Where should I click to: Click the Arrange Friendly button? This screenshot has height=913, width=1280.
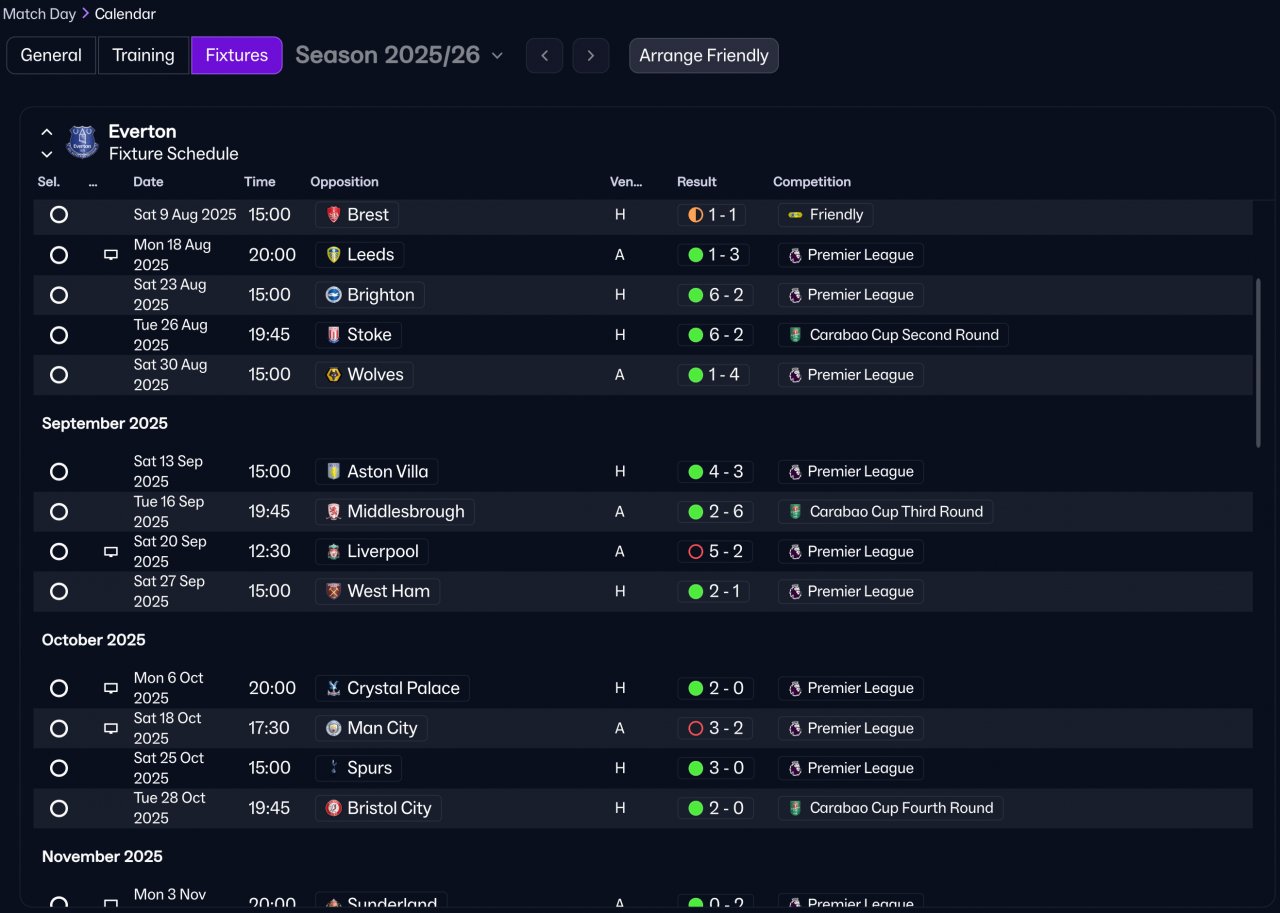(x=704, y=55)
